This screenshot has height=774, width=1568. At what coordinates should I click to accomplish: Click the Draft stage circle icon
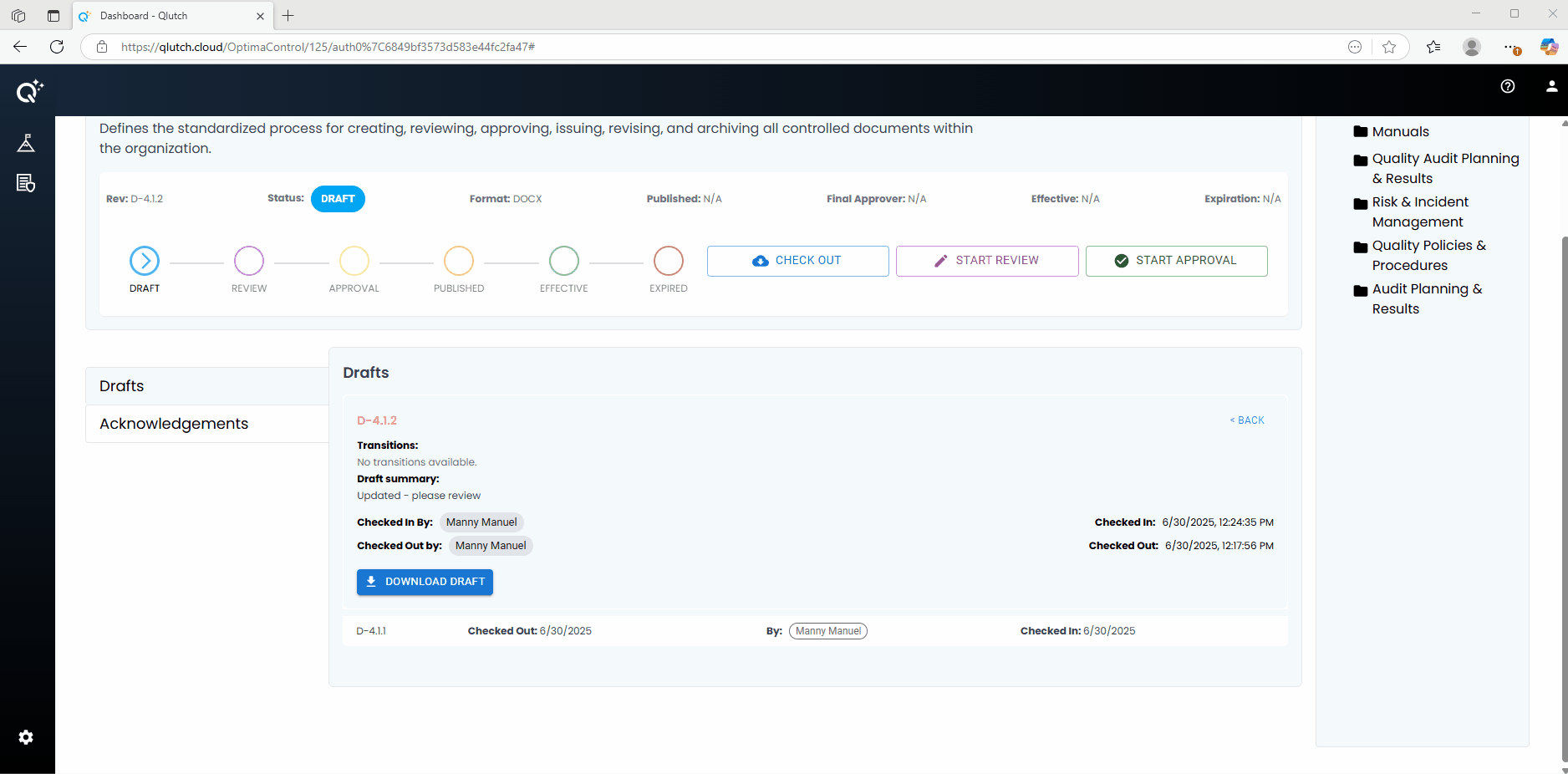click(145, 261)
